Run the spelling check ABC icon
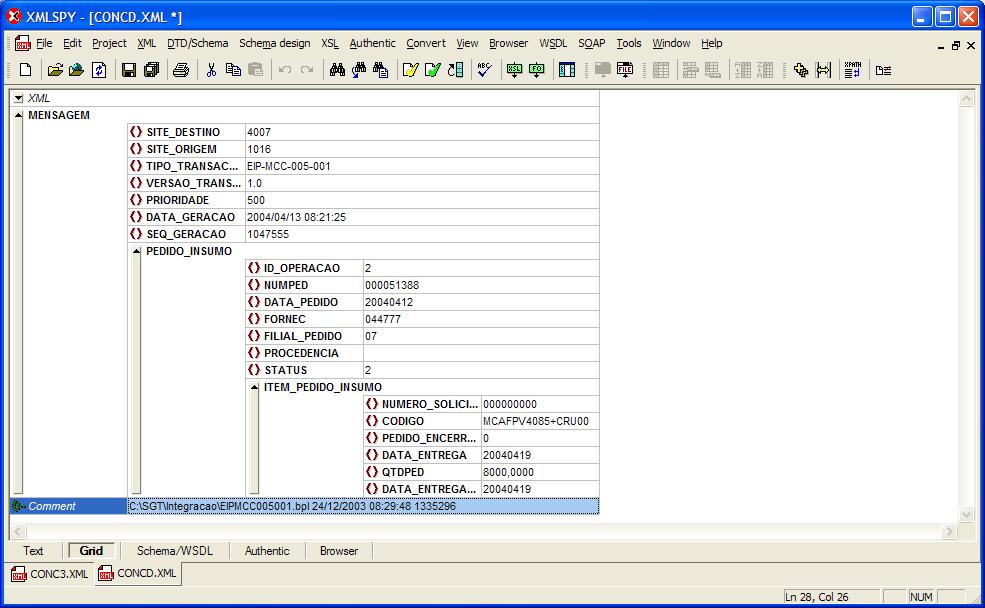985x608 pixels. click(x=484, y=70)
